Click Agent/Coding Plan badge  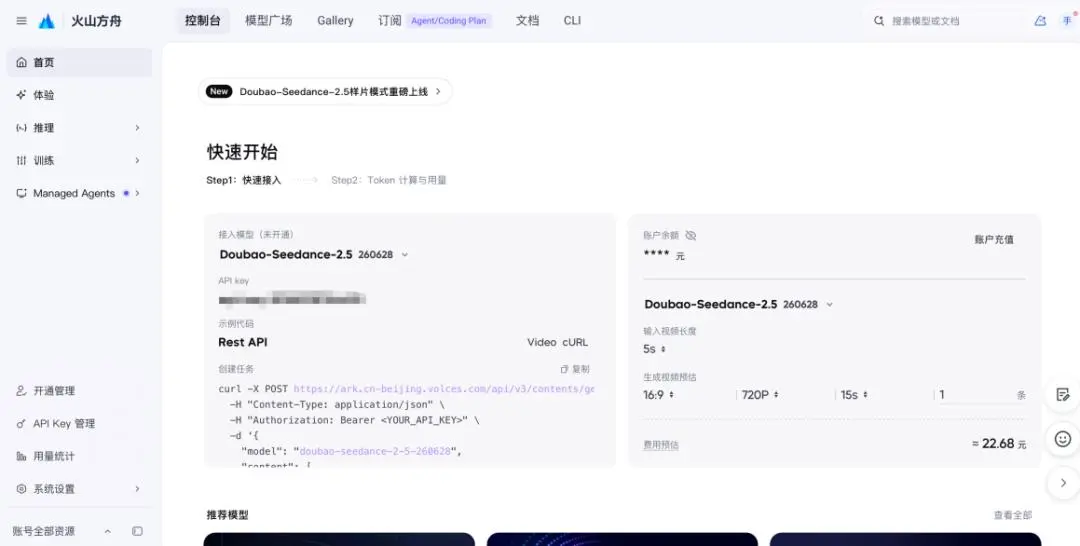pos(448,21)
